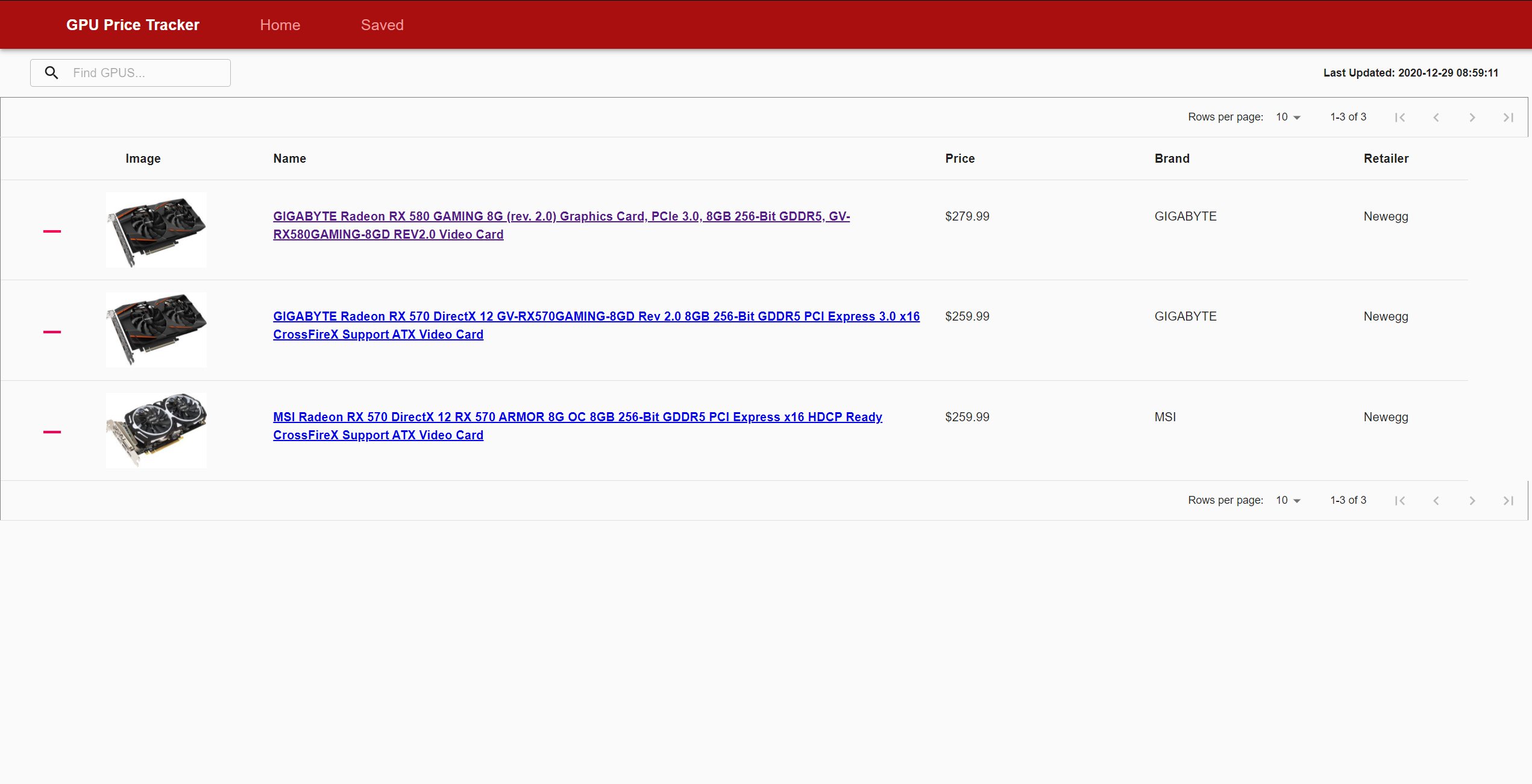
Task: Go to the Home page
Action: [x=280, y=25]
